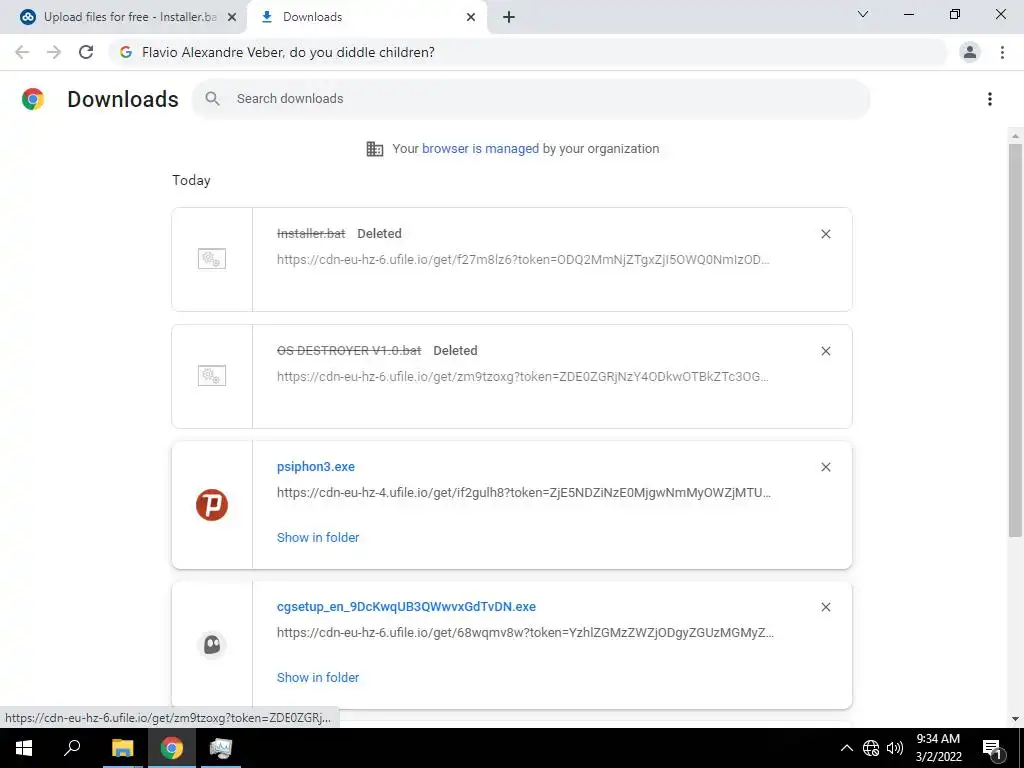
Task: Click the Downloads page heading
Action: (x=123, y=99)
